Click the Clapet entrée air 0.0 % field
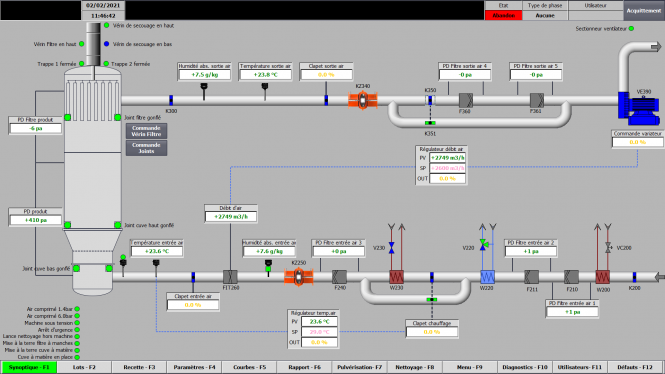Image resolution: width=665 pixels, height=374 pixels. pyautogui.click(x=193, y=305)
